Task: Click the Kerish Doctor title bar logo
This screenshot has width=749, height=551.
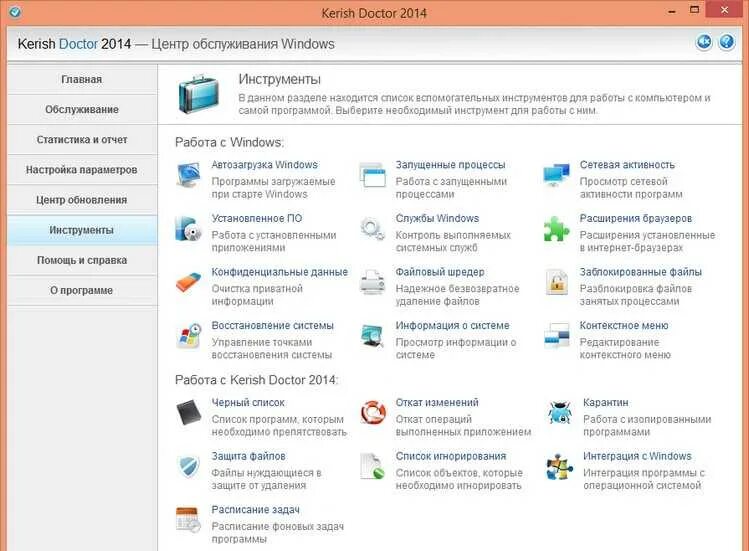Action: pos(15,11)
